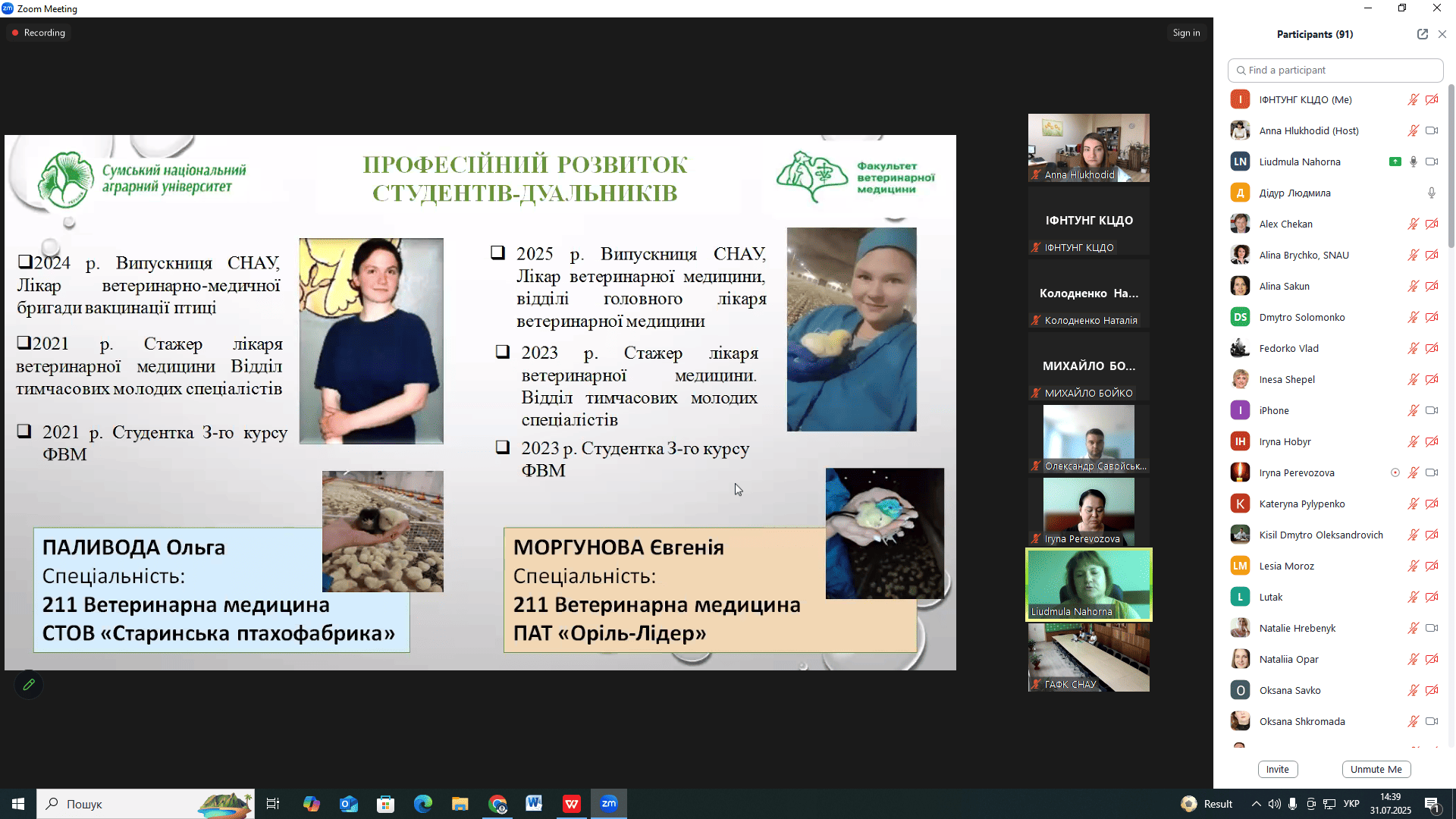Open Google Chrome from the taskbar
The image size is (1456, 819).
point(497,804)
